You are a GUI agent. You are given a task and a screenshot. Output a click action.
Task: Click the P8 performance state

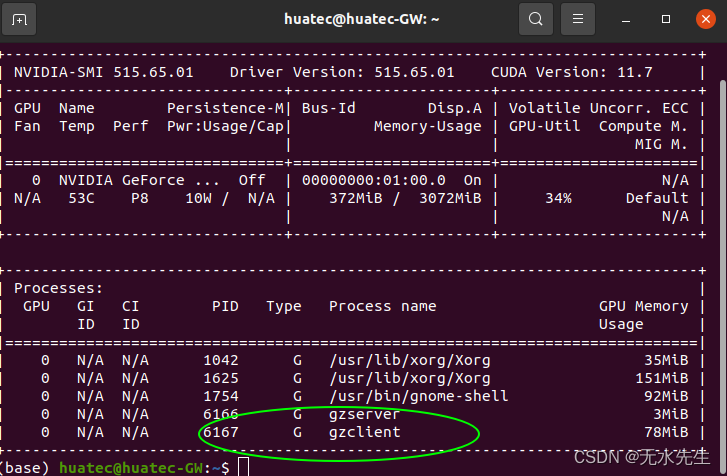[x=140, y=198]
